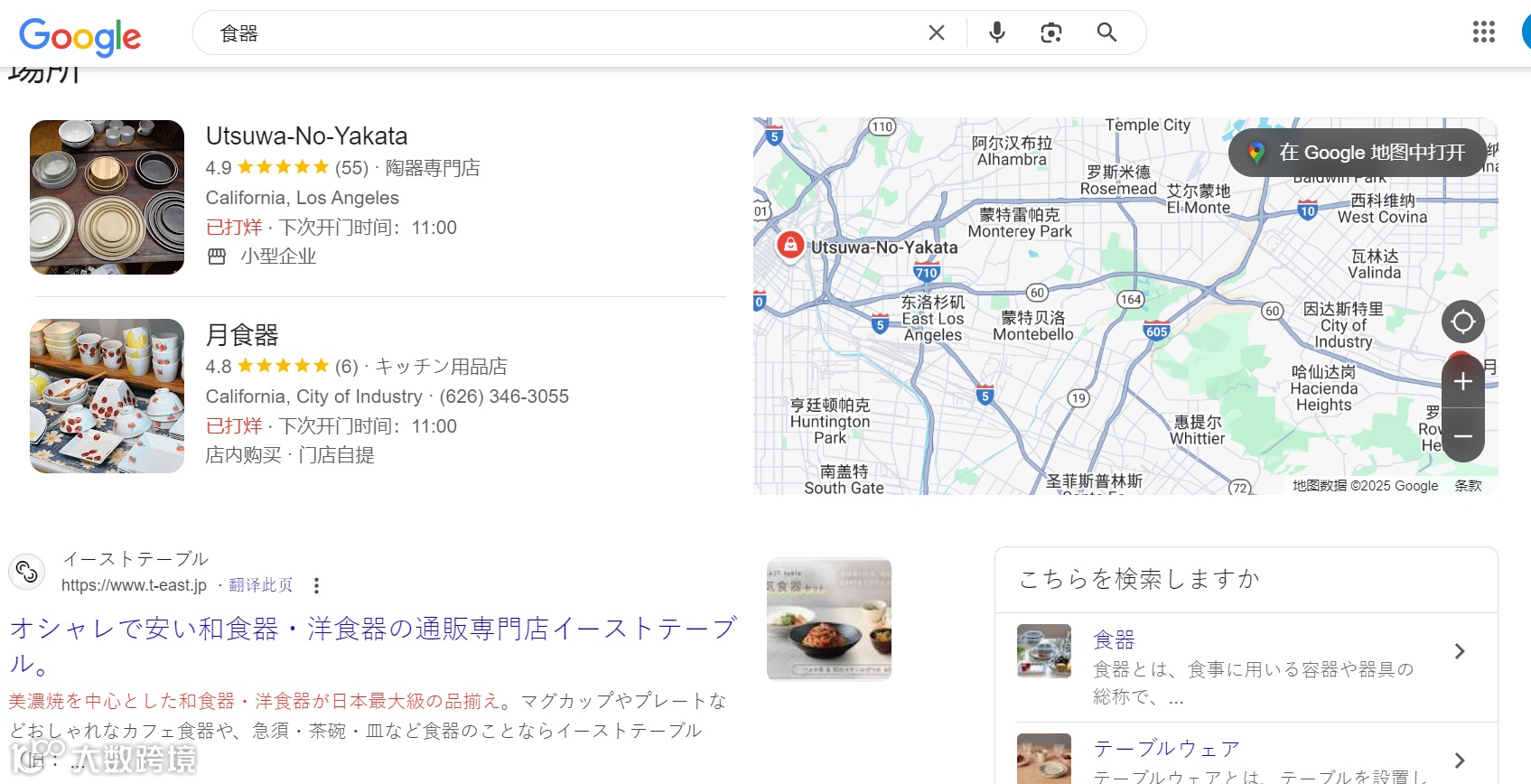Image resolution: width=1531 pixels, height=784 pixels.
Task: Expand the テーブルウェア suggestion chevron
Action: 1460,761
